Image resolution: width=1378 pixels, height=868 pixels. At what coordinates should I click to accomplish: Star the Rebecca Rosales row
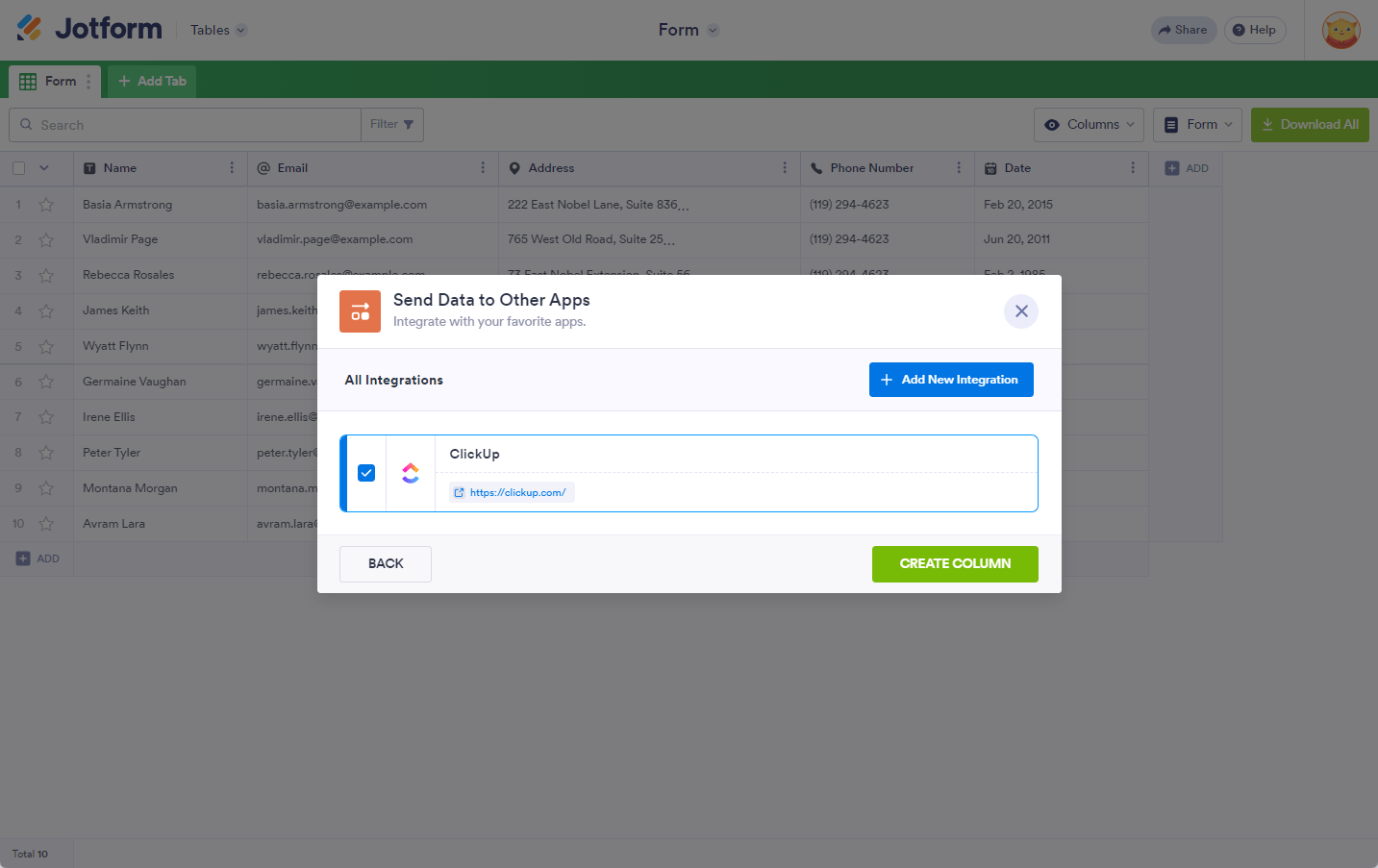pos(46,276)
